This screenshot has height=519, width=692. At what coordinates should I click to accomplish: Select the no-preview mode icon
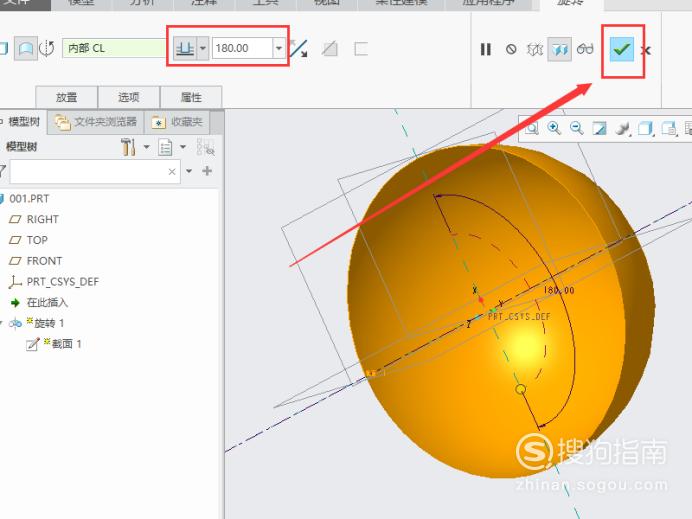(x=511, y=49)
